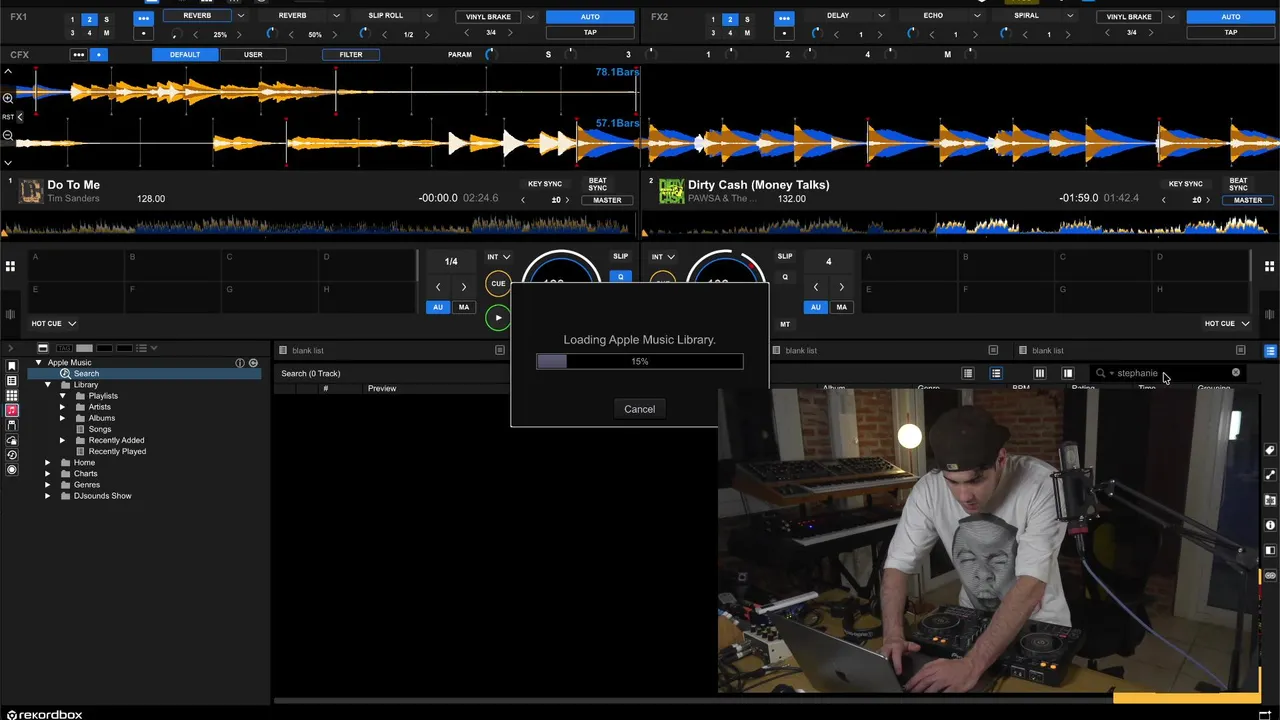This screenshot has height=720, width=1280.
Task: Open the playlist list icon in sidebar
Action: 12,381
